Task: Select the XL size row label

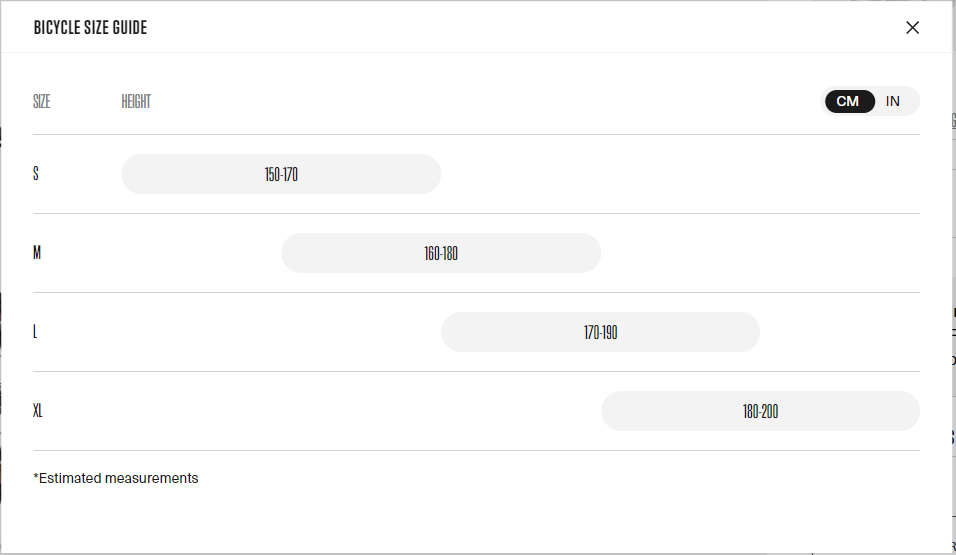Action: pyautogui.click(x=38, y=411)
